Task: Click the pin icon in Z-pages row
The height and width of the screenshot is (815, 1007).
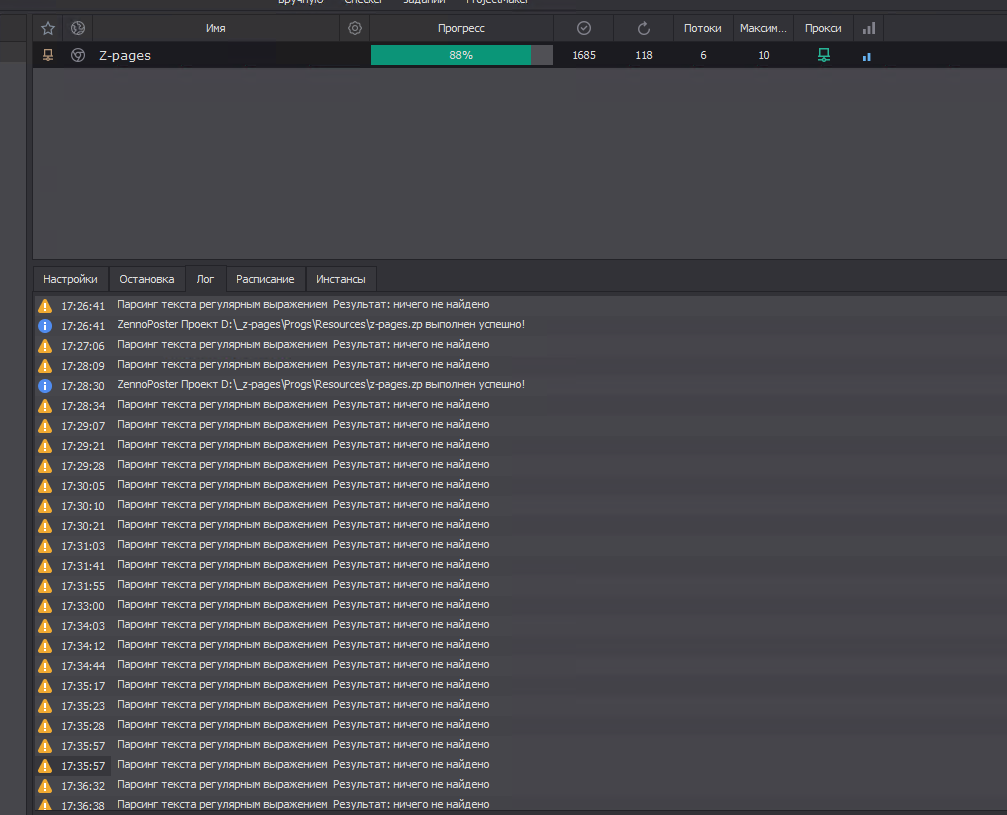Action: [48, 55]
